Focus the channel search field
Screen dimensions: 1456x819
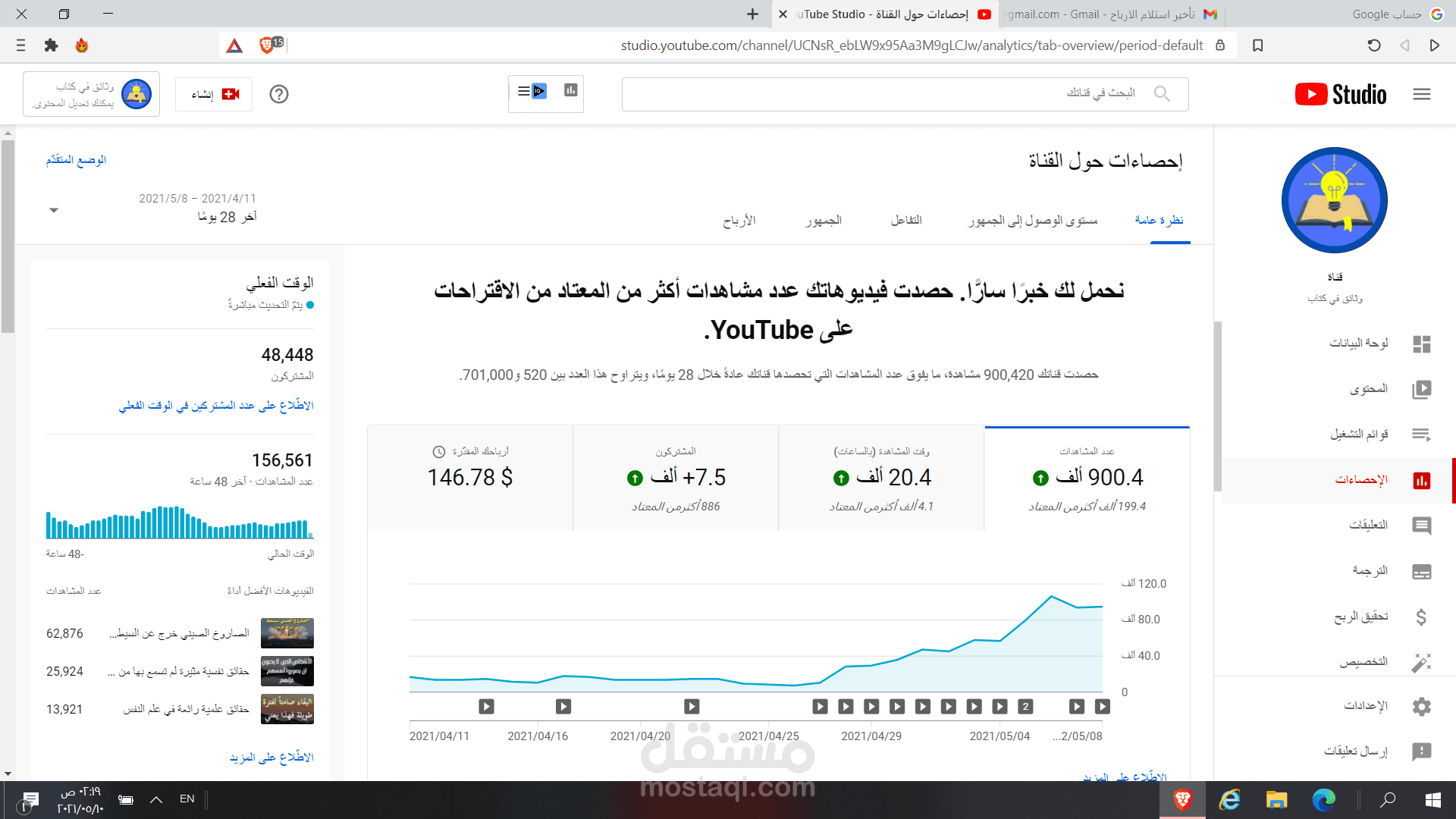[905, 94]
